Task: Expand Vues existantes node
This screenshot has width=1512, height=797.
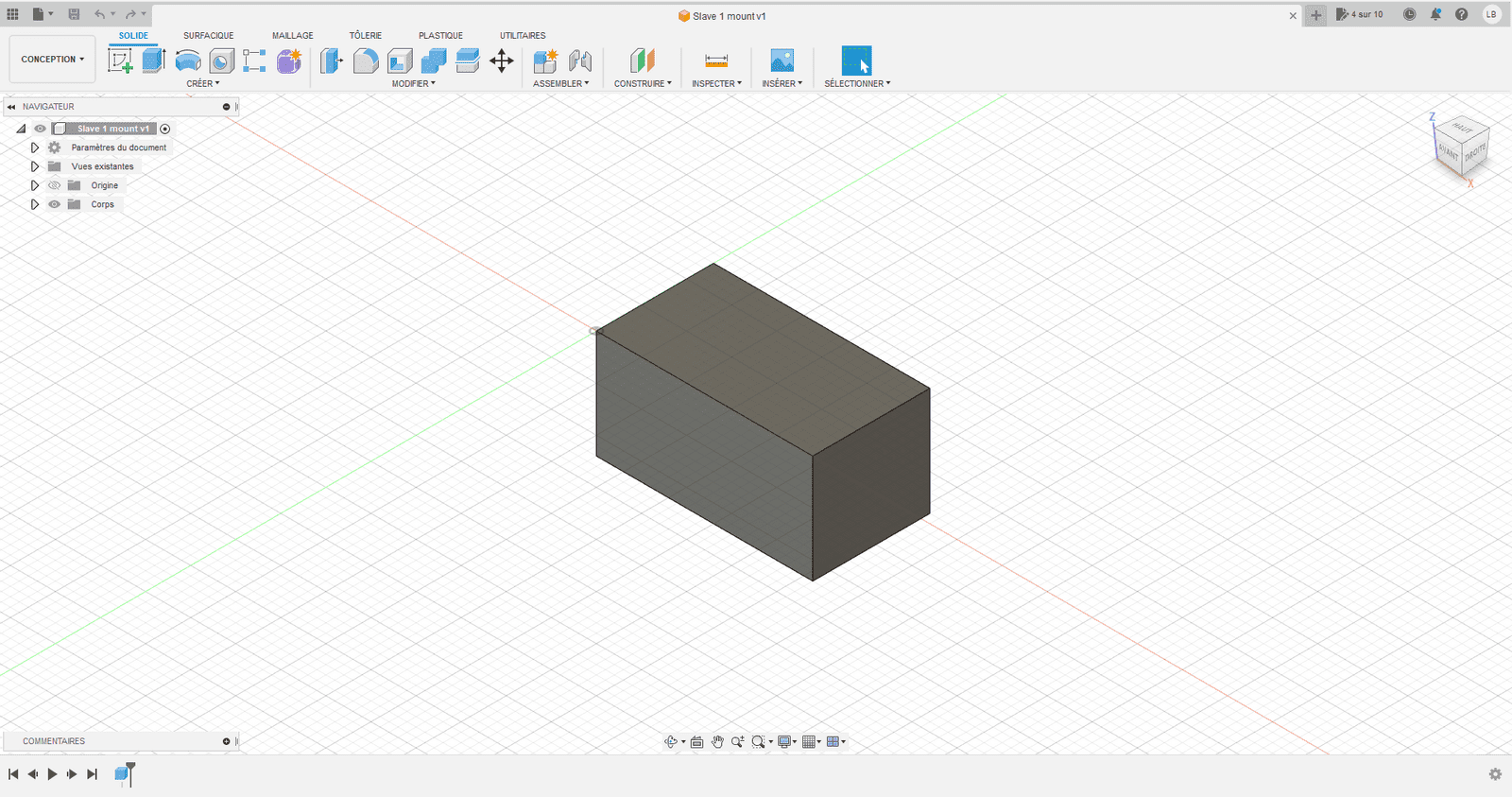Action: (x=35, y=166)
